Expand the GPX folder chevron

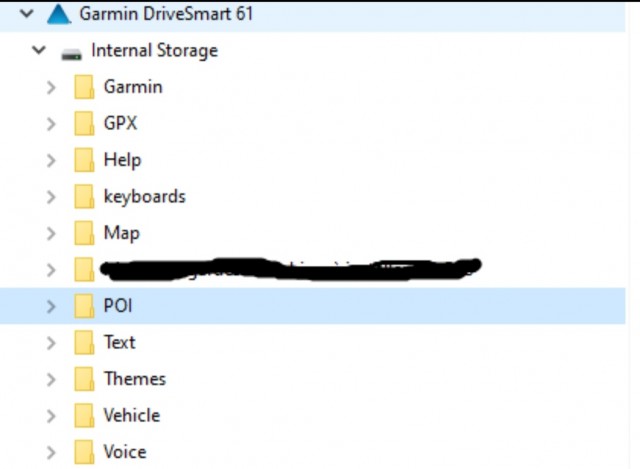51,124
